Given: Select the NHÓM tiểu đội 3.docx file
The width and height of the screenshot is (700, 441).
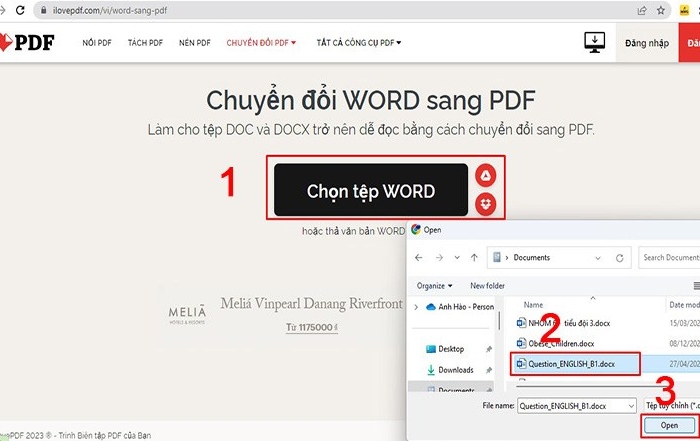Looking at the screenshot, I should [563, 323].
